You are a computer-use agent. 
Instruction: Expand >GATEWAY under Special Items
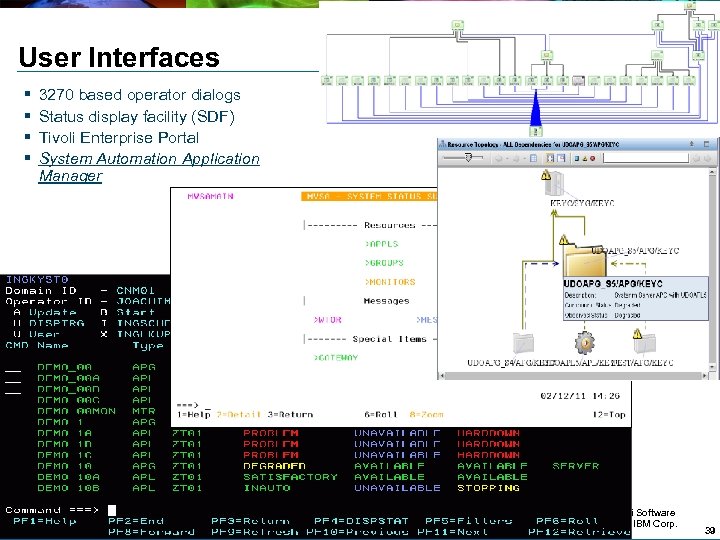(x=336, y=357)
